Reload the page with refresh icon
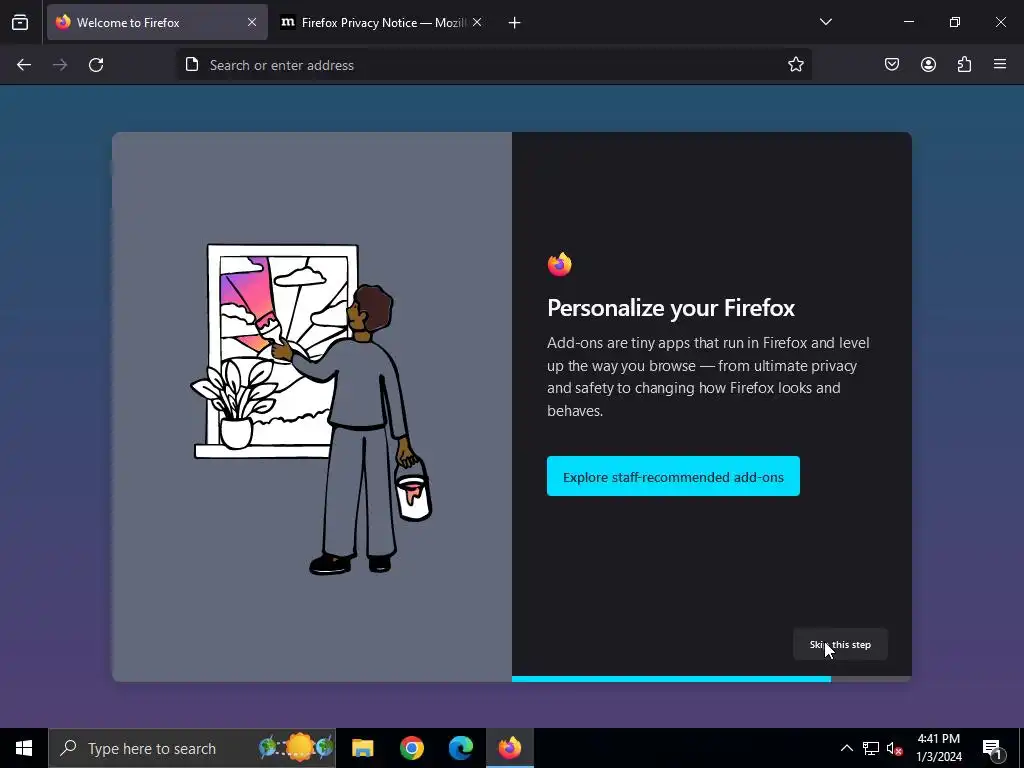Viewport: 1024px width, 768px height. [96, 65]
